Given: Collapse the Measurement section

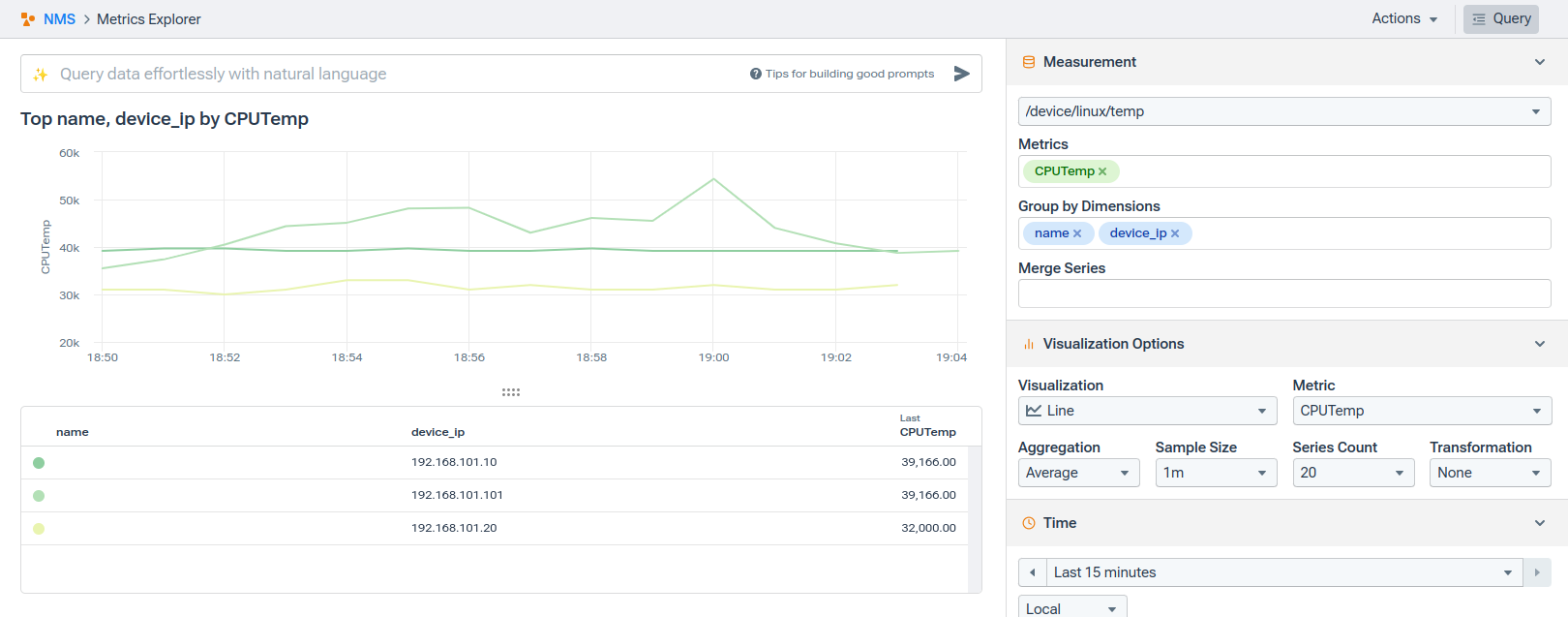Looking at the screenshot, I should click(1540, 62).
